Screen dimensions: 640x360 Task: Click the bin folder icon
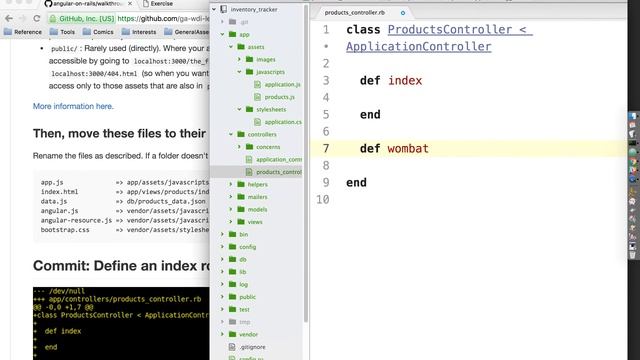[233, 234]
